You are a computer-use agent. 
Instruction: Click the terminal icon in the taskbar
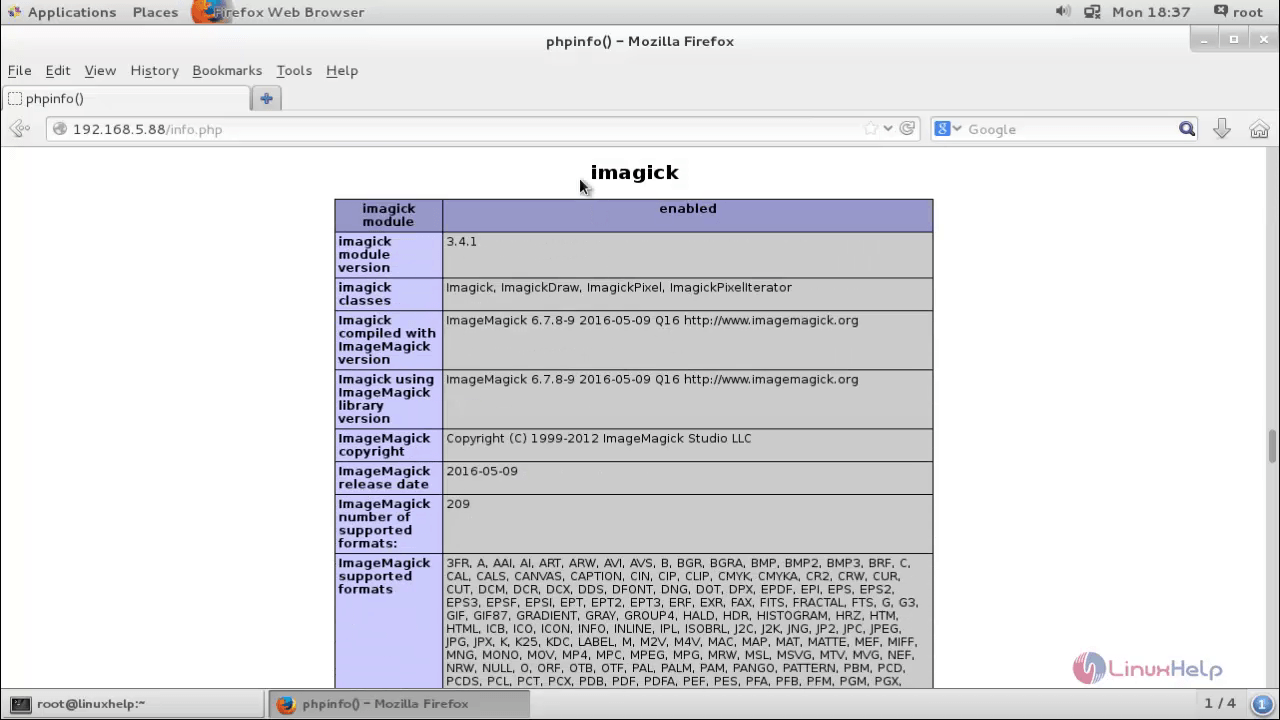(20, 704)
